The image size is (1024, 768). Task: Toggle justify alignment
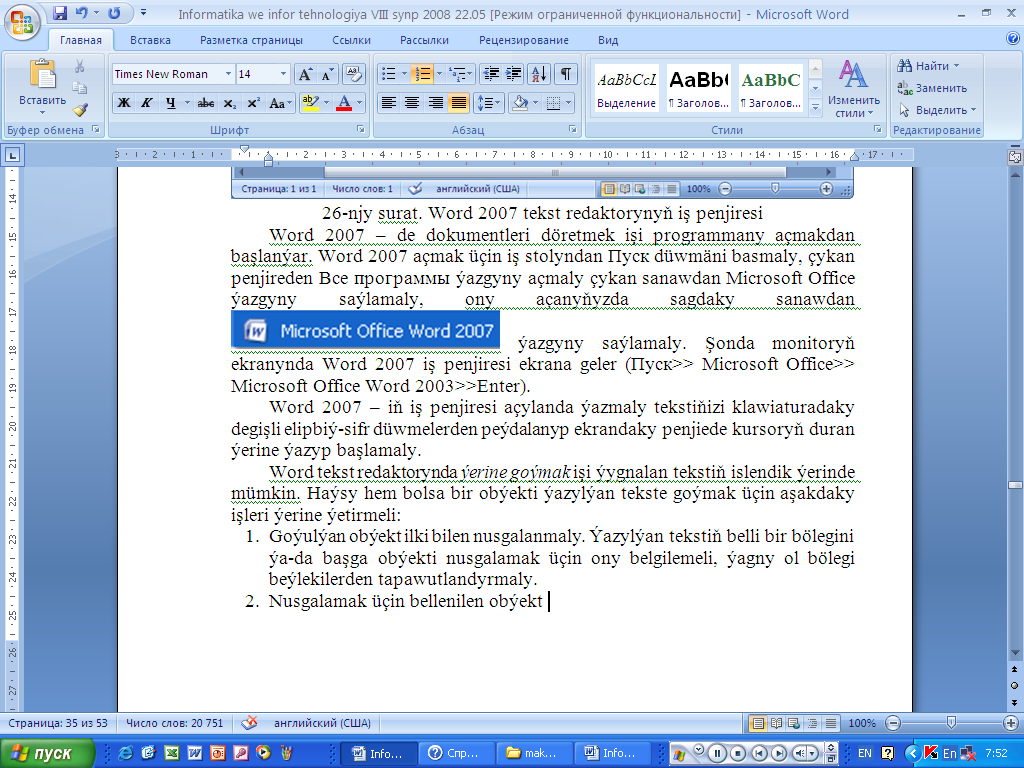point(459,103)
